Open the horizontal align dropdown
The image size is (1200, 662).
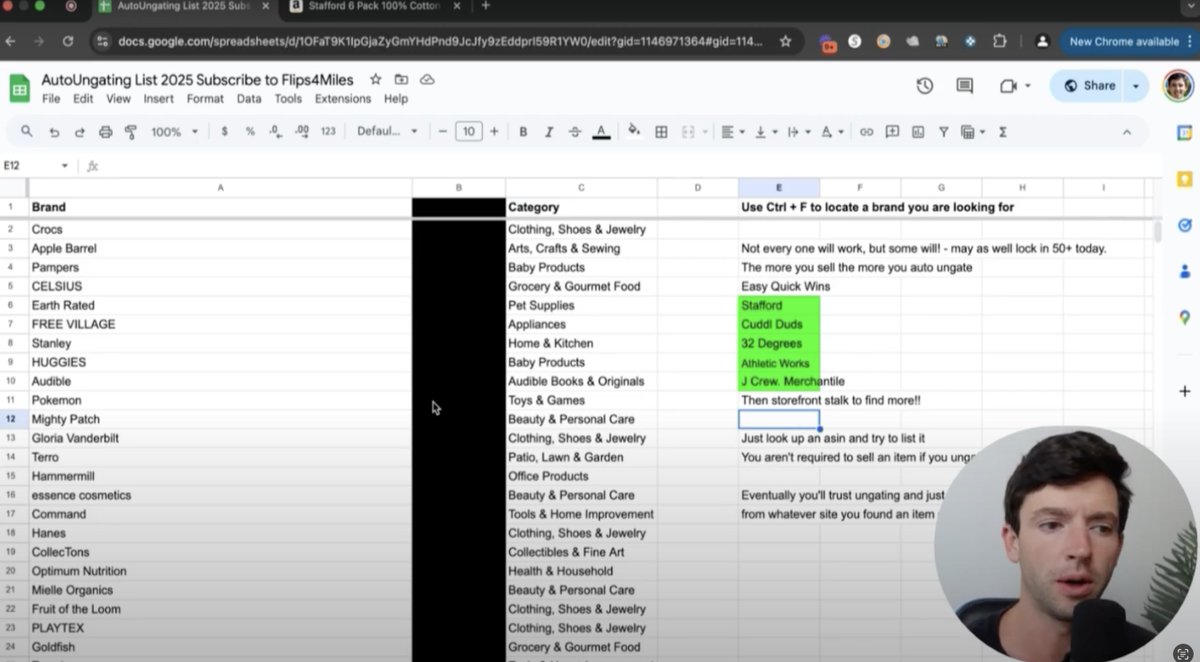pyautogui.click(x=732, y=131)
